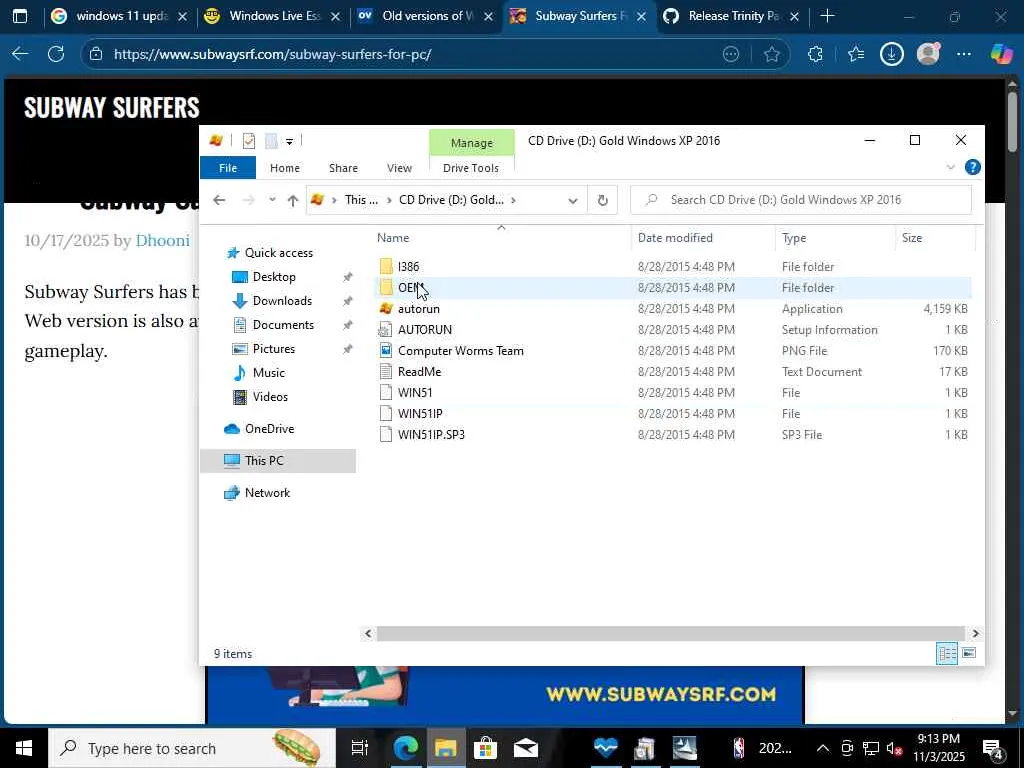This screenshot has width=1024, height=768.
Task: Switch to Windows Live Essentials browser tab
Action: (273, 16)
